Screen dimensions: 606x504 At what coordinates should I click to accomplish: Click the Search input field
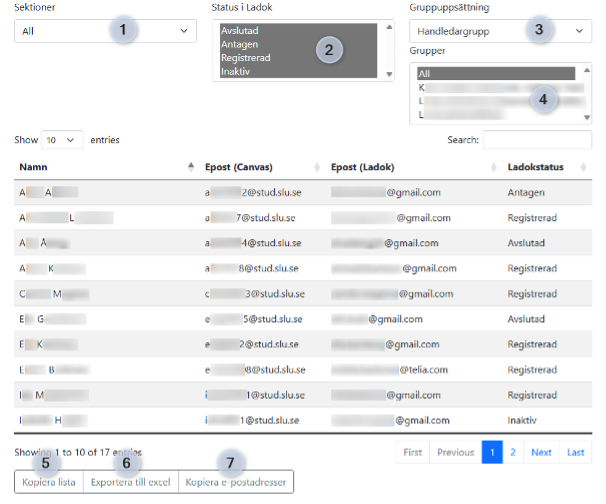[x=537, y=140]
